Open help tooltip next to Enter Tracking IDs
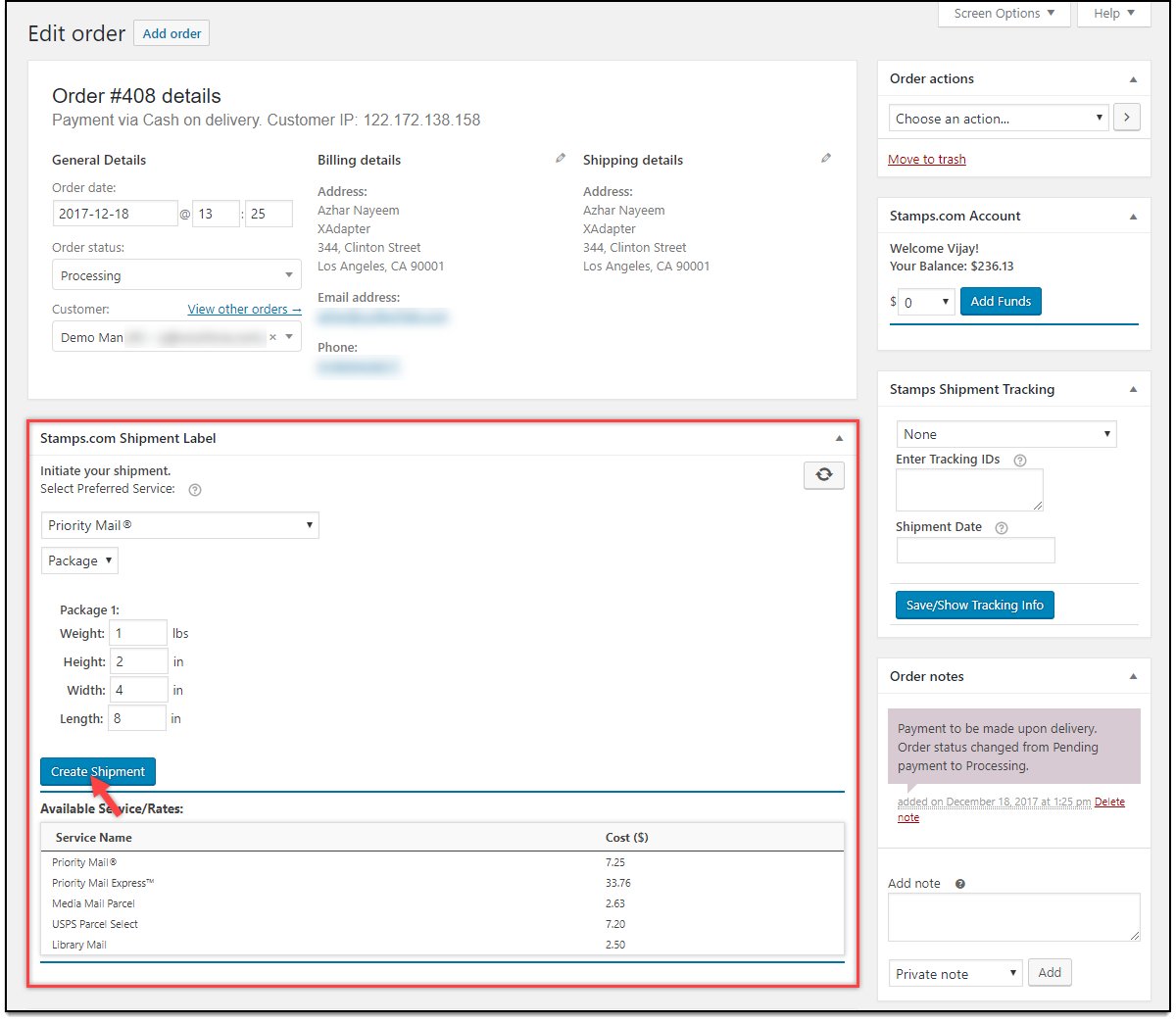 (1020, 461)
